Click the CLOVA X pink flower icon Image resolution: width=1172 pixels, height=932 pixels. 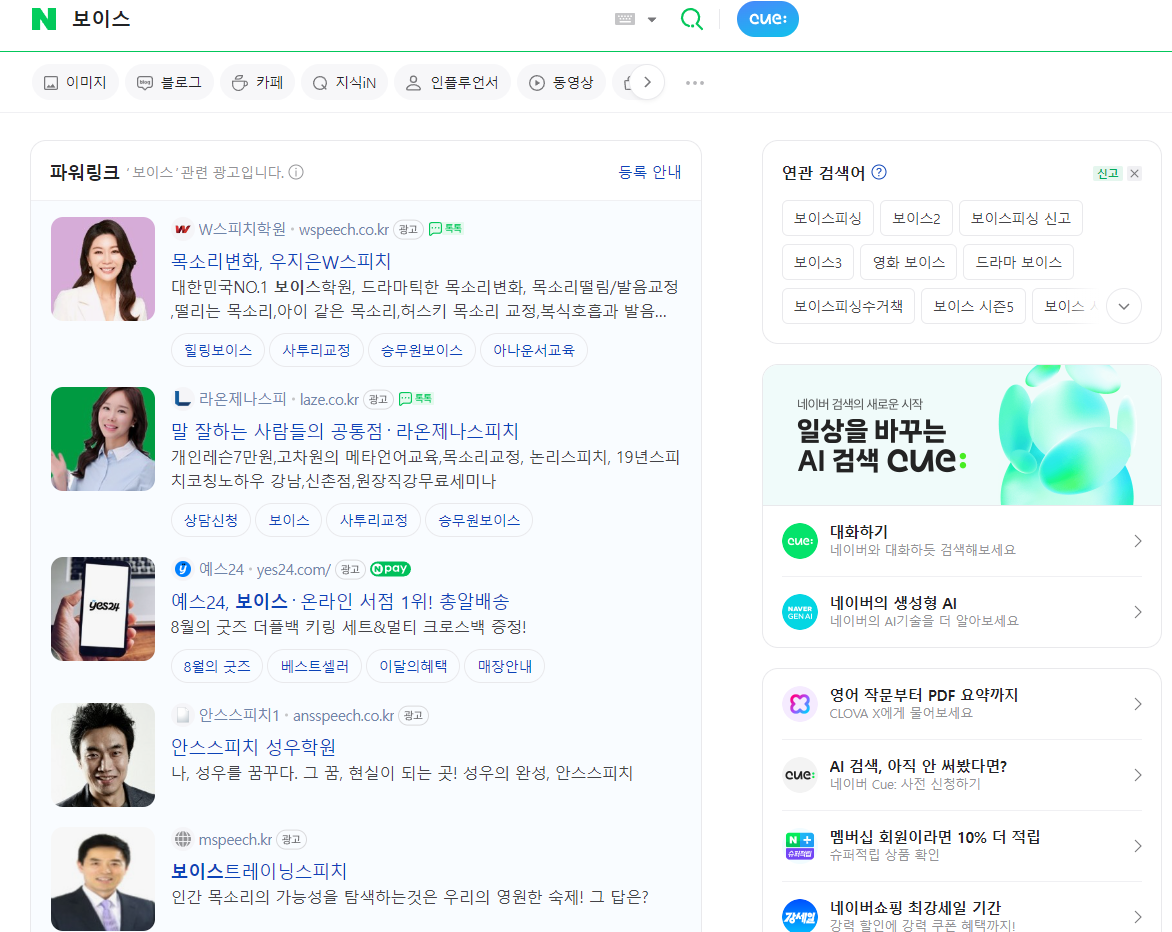click(x=800, y=703)
